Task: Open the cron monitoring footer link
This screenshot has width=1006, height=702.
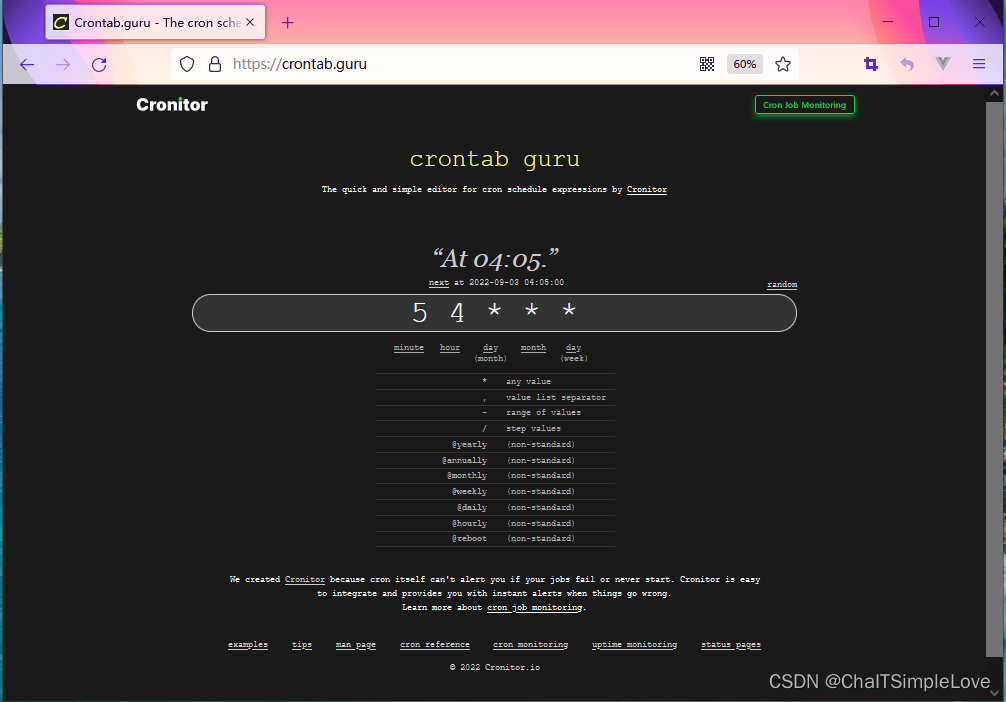Action: click(531, 645)
